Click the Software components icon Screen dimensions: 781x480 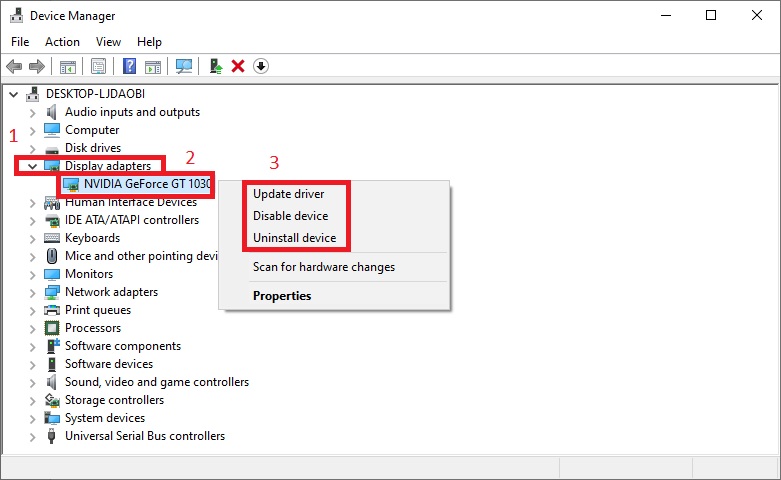coord(53,346)
